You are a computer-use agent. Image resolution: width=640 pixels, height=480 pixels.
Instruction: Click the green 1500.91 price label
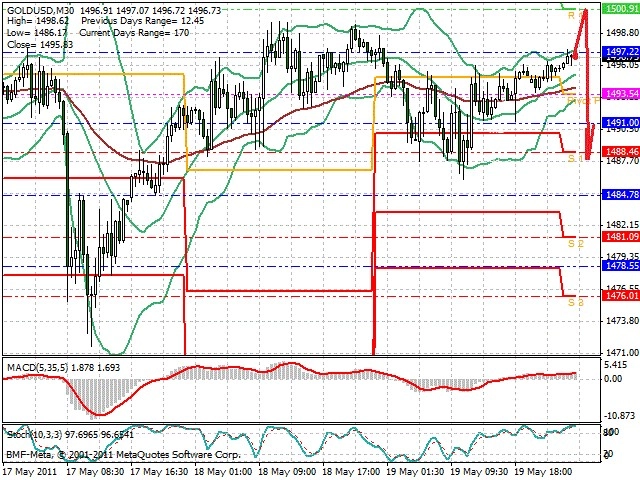(x=621, y=9)
